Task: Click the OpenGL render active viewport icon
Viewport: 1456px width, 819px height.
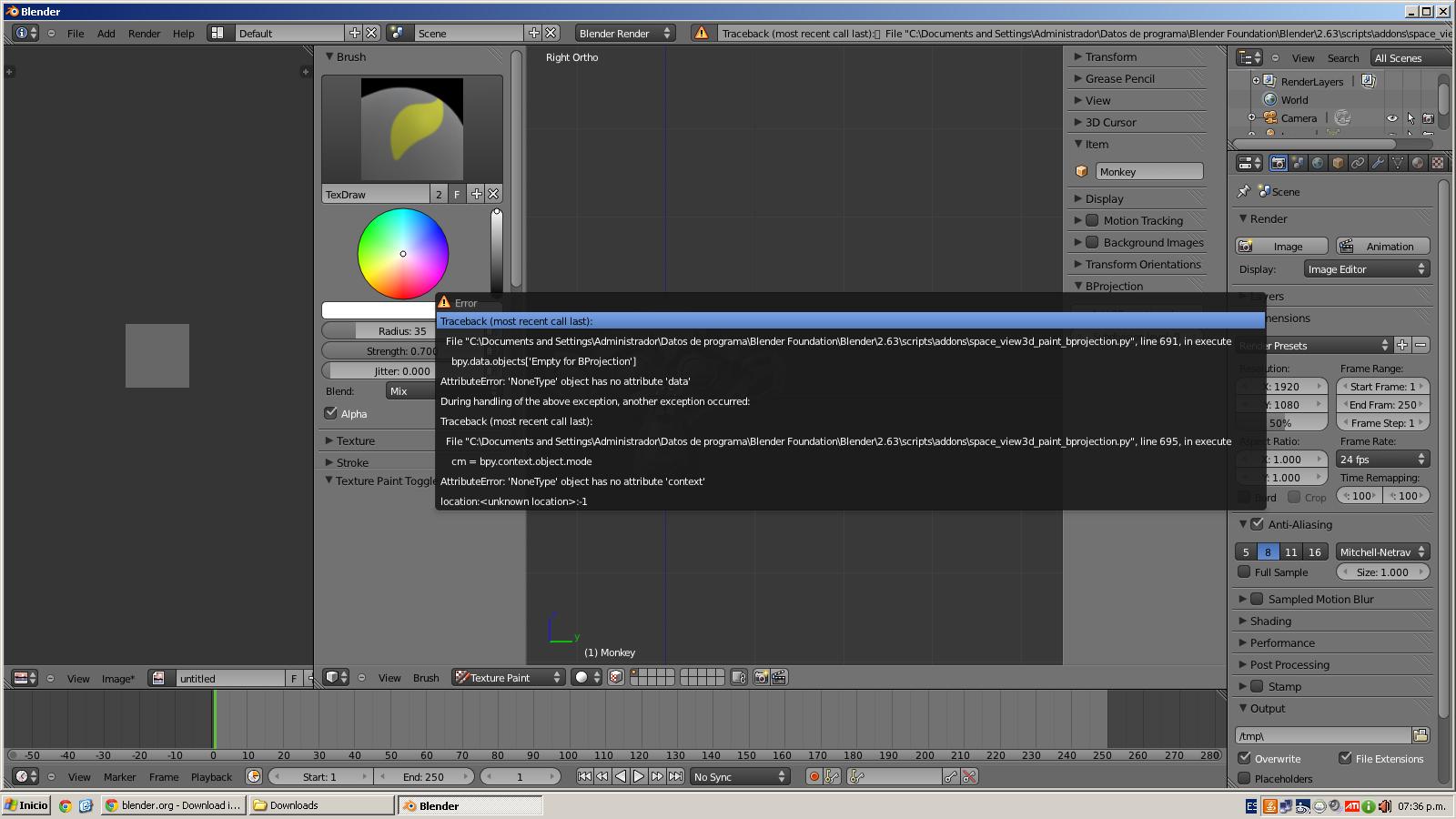Action: click(x=761, y=677)
